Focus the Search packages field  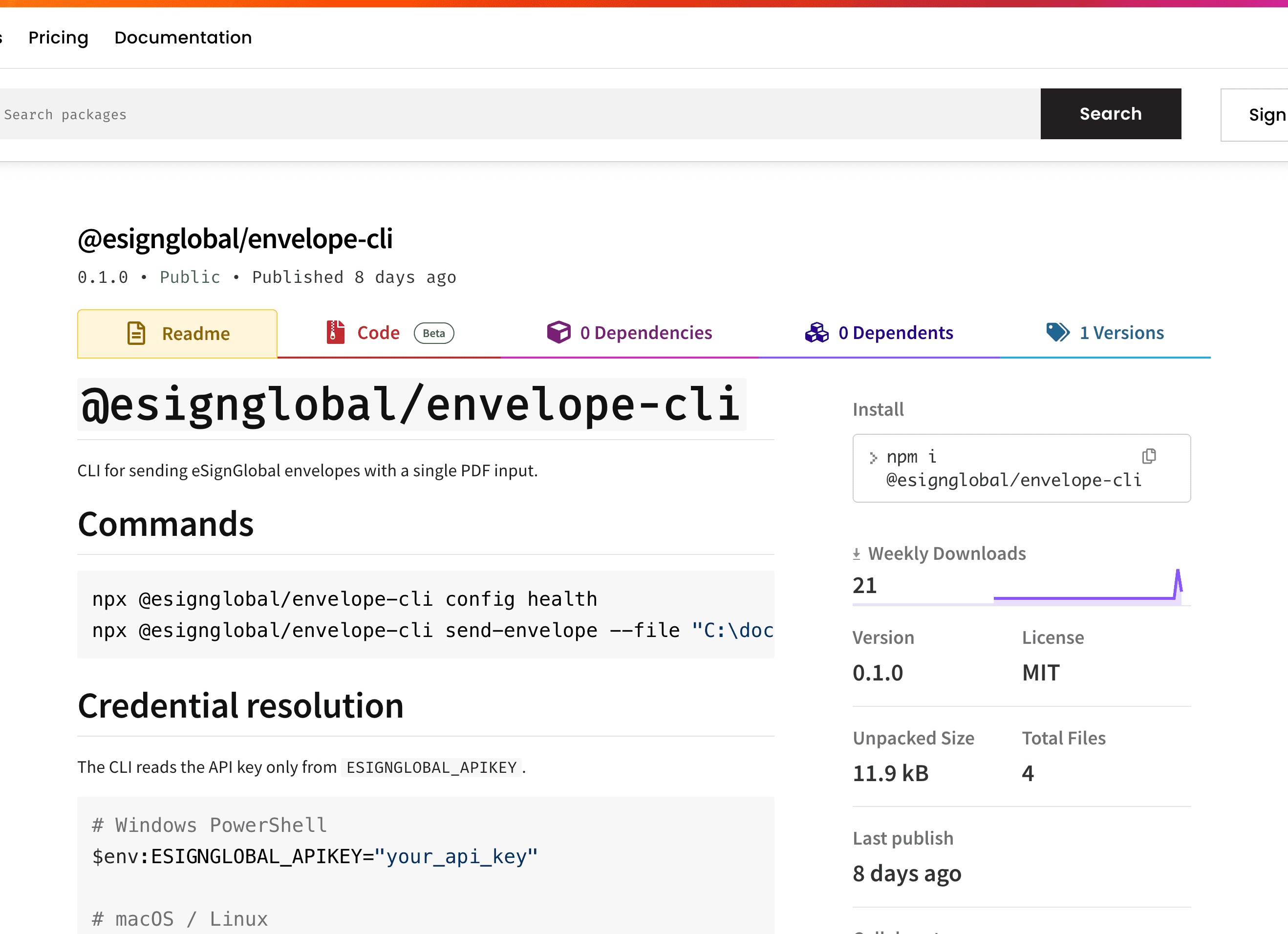pyautogui.click(x=519, y=113)
